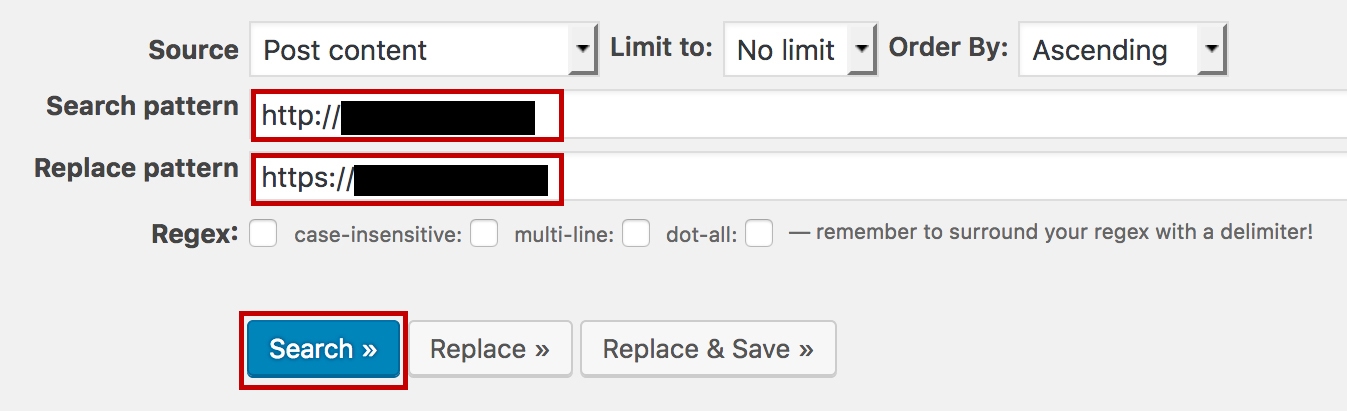Toggle the case-insensitive checkbox
This screenshot has height=411, width=1347.
(x=485, y=234)
